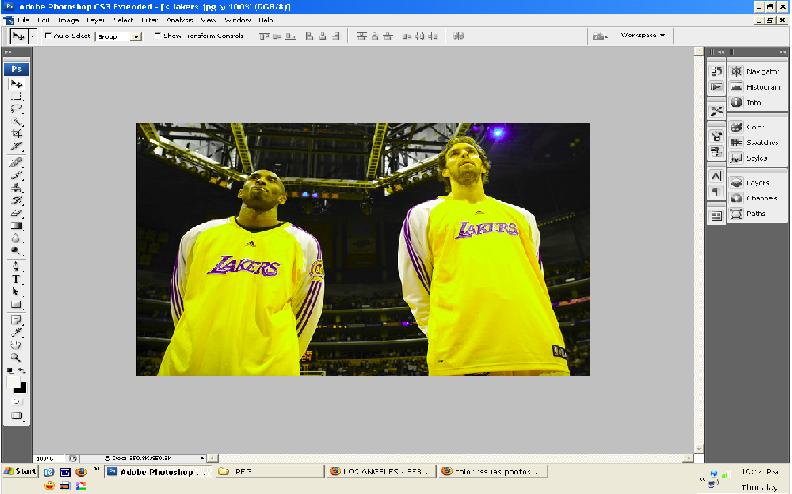The height and width of the screenshot is (494, 792).
Task: Select the Rectangular Marquee tool
Action: [x=16, y=96]
